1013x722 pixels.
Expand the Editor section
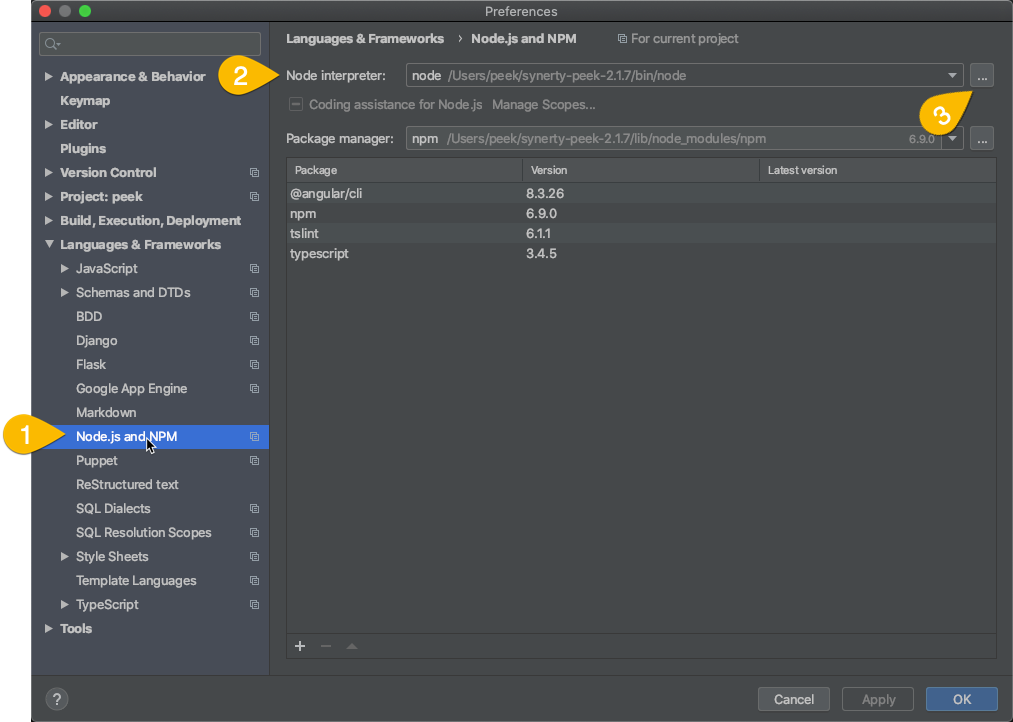(48, 124)
